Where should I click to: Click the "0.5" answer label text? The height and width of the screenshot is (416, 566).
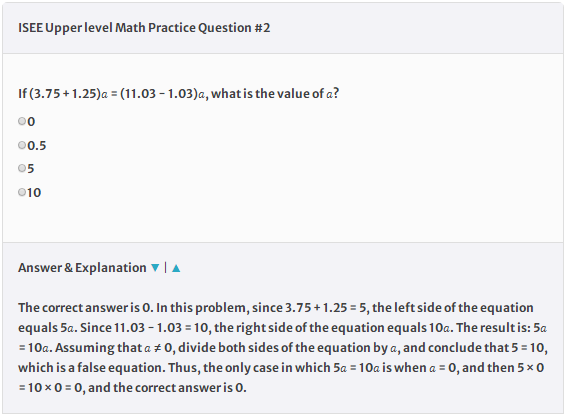(x=37, y=146)
